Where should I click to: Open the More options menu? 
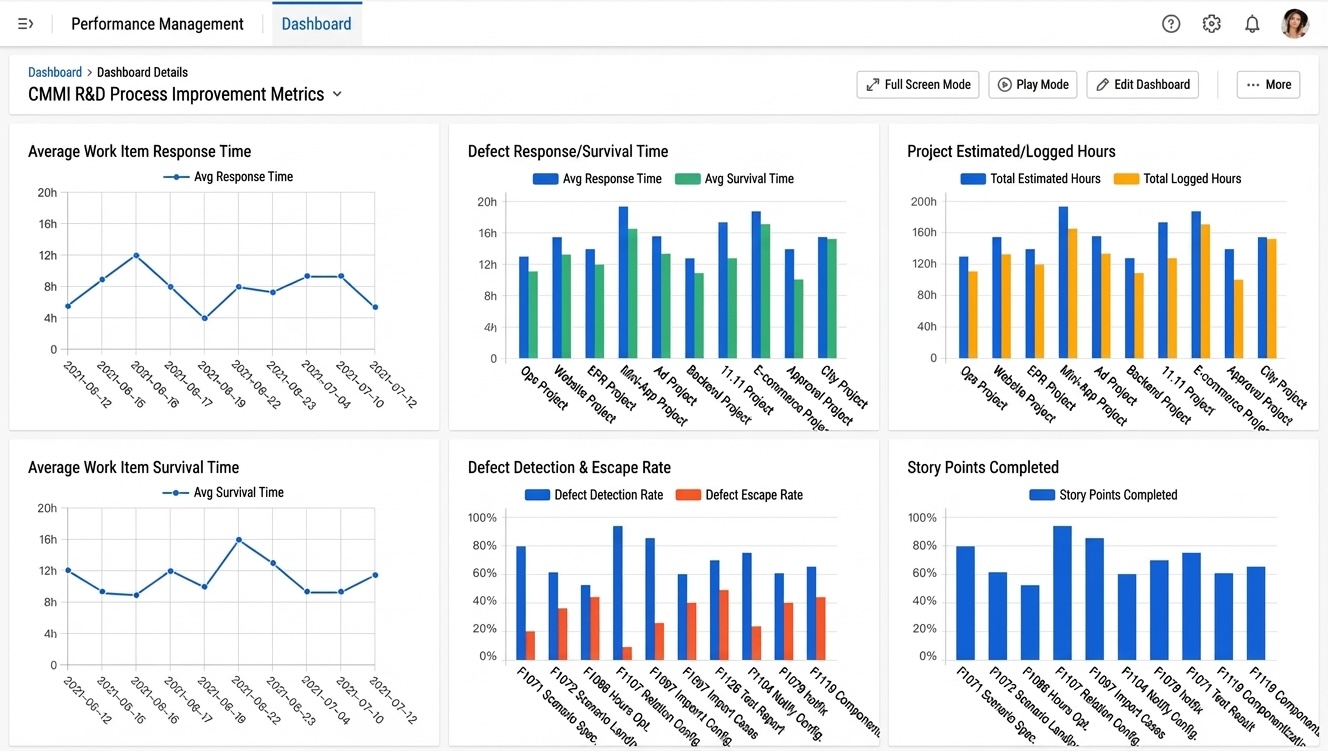coord(1267,84)
